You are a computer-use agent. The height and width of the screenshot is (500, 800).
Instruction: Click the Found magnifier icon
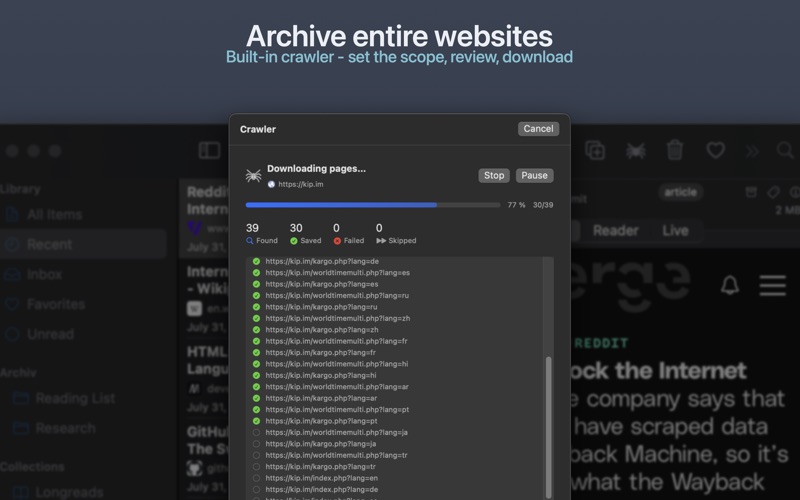click(x=249, y=240)
